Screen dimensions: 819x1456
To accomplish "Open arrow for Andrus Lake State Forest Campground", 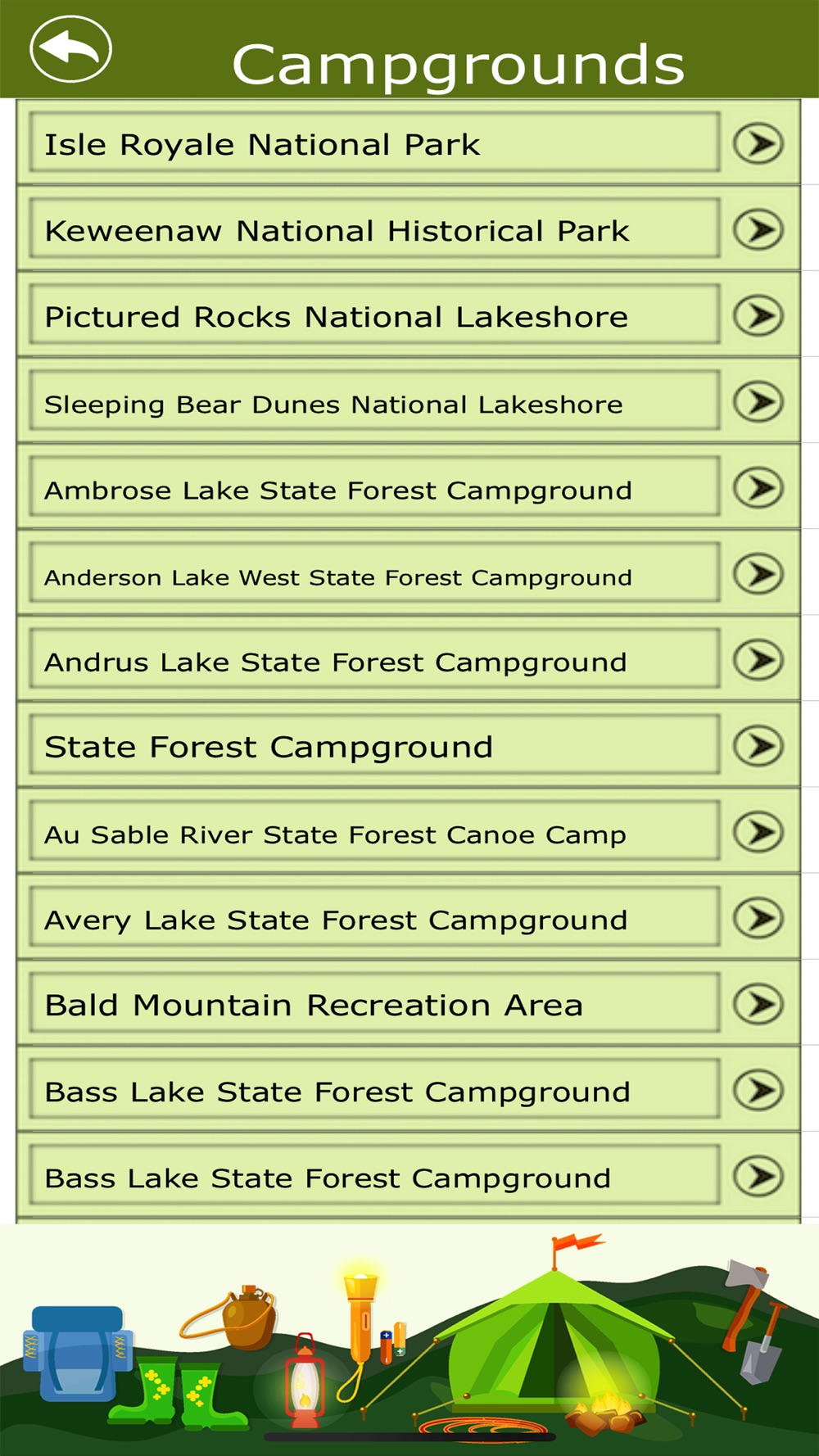I will [758, 660].
